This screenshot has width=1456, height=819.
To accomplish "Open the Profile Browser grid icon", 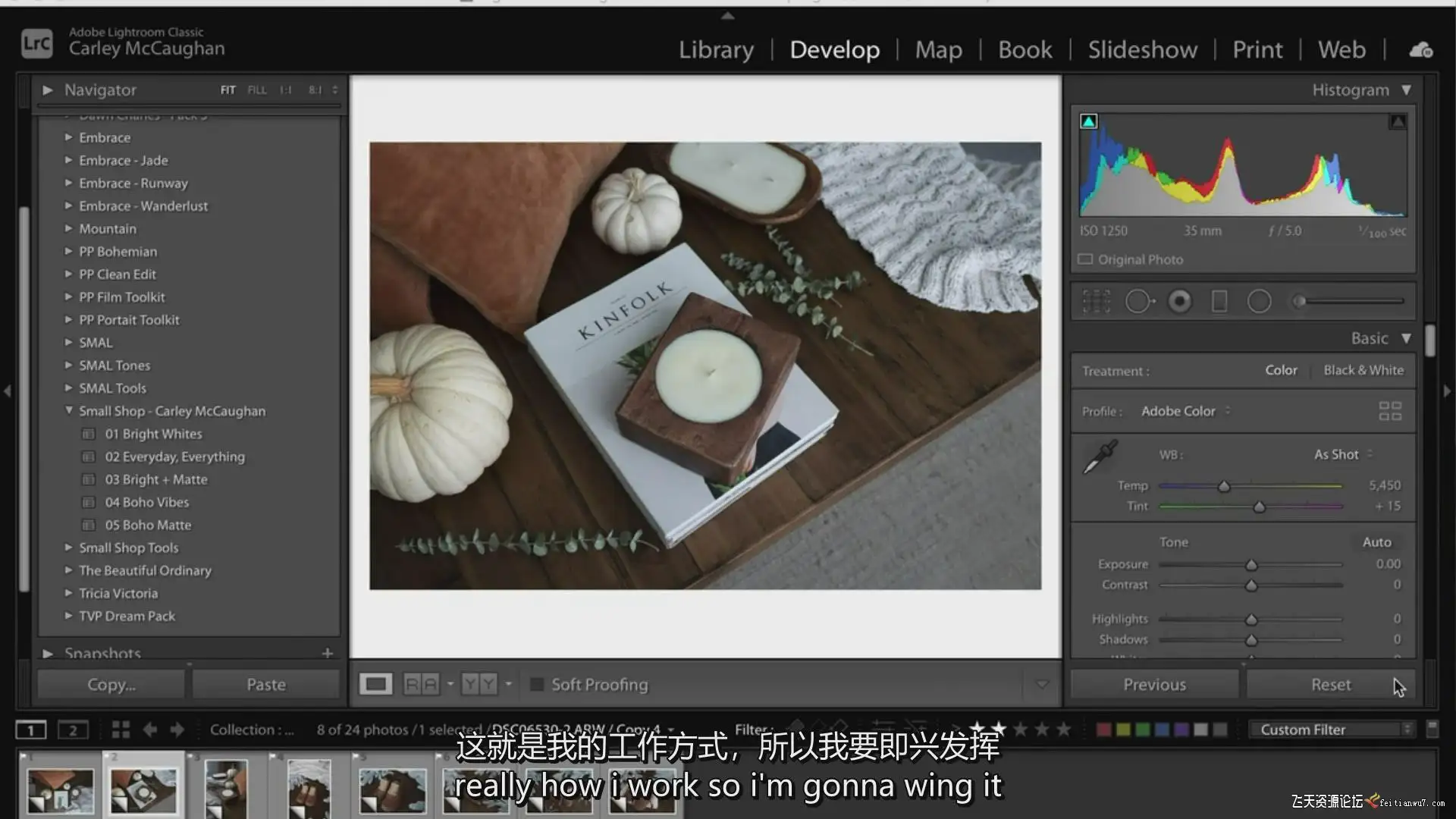I will 1389,411.
